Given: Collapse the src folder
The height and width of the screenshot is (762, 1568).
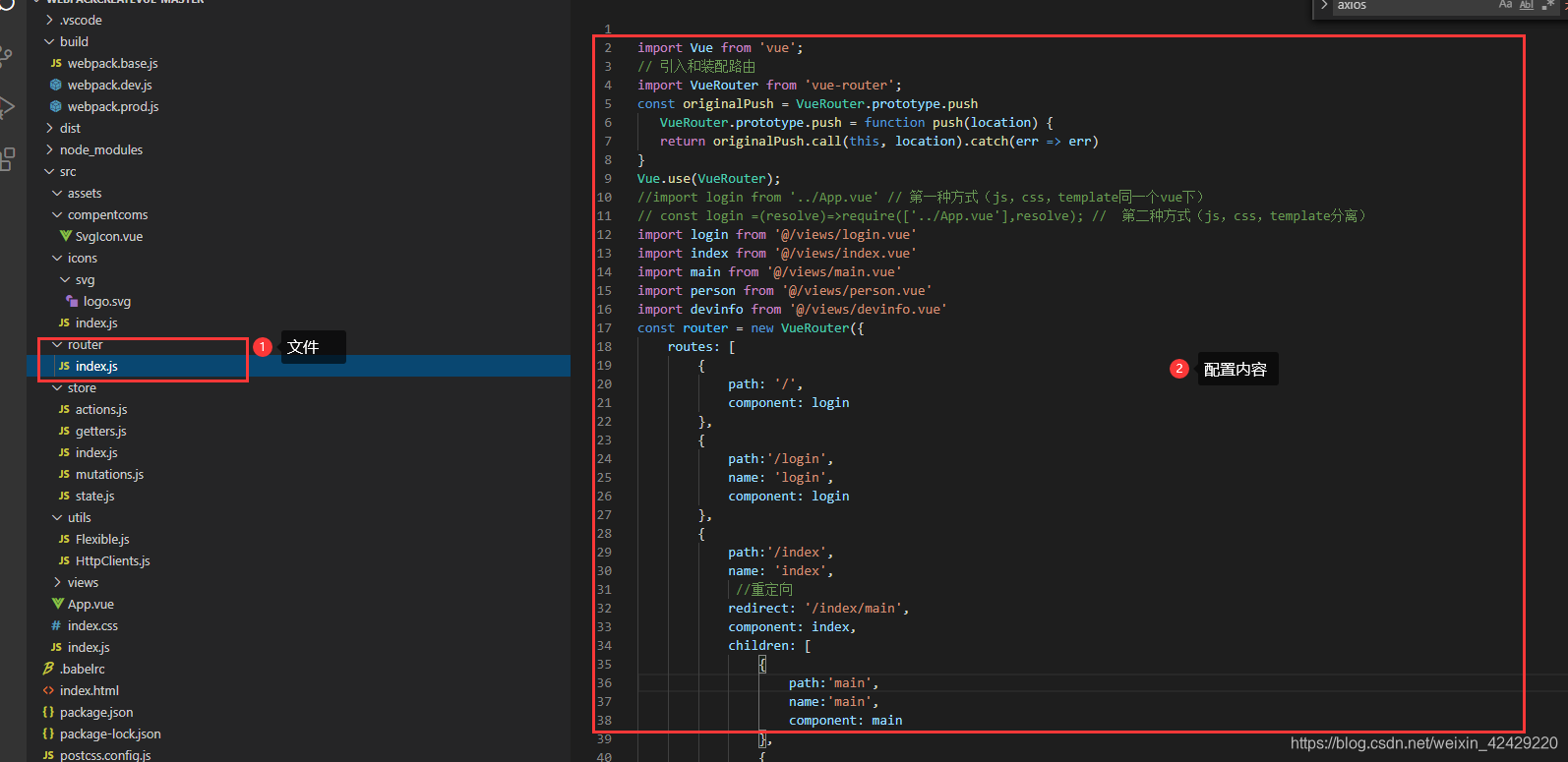Looking at the screenshot, I should point(50,171).
